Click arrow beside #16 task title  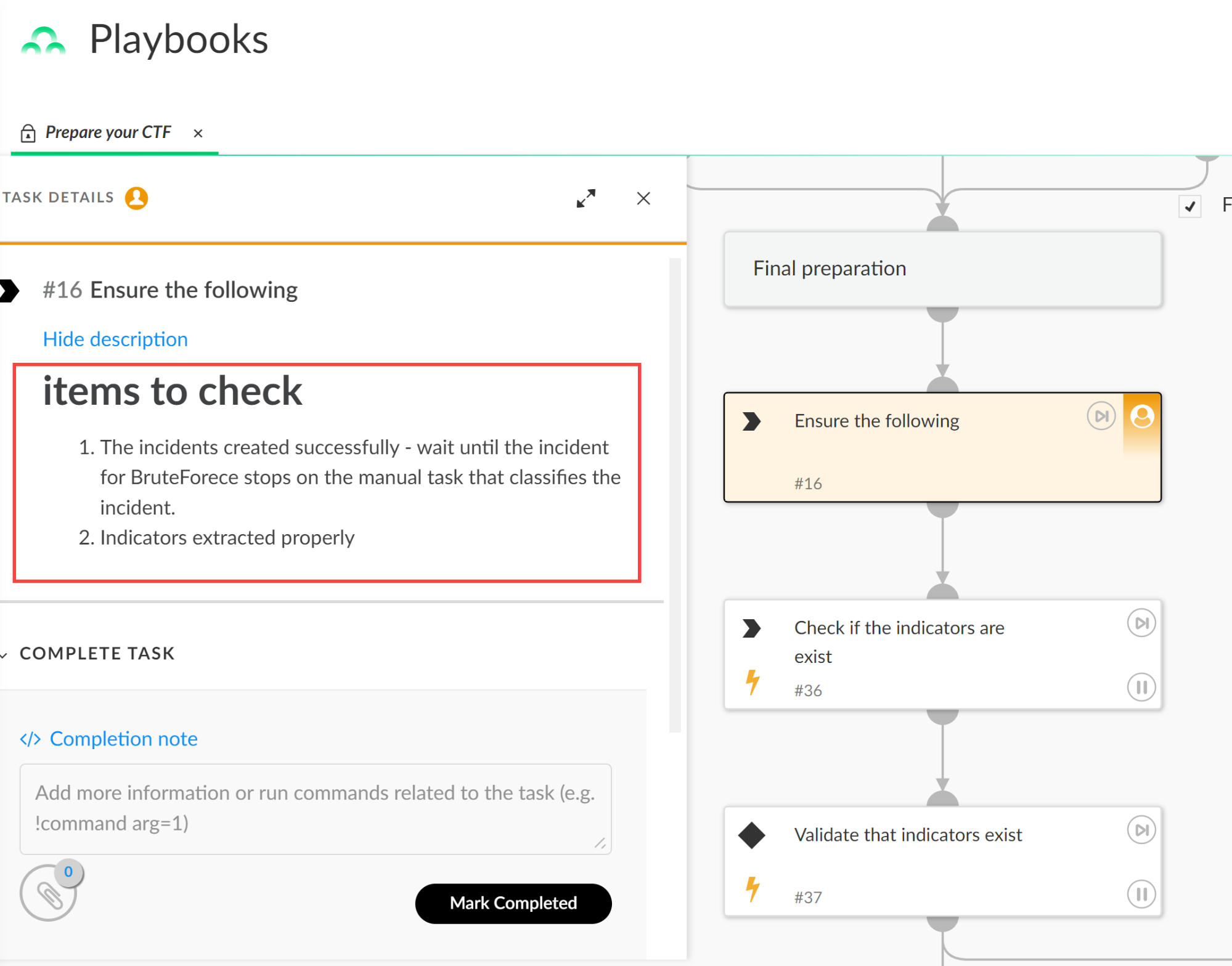pos(10,290)
